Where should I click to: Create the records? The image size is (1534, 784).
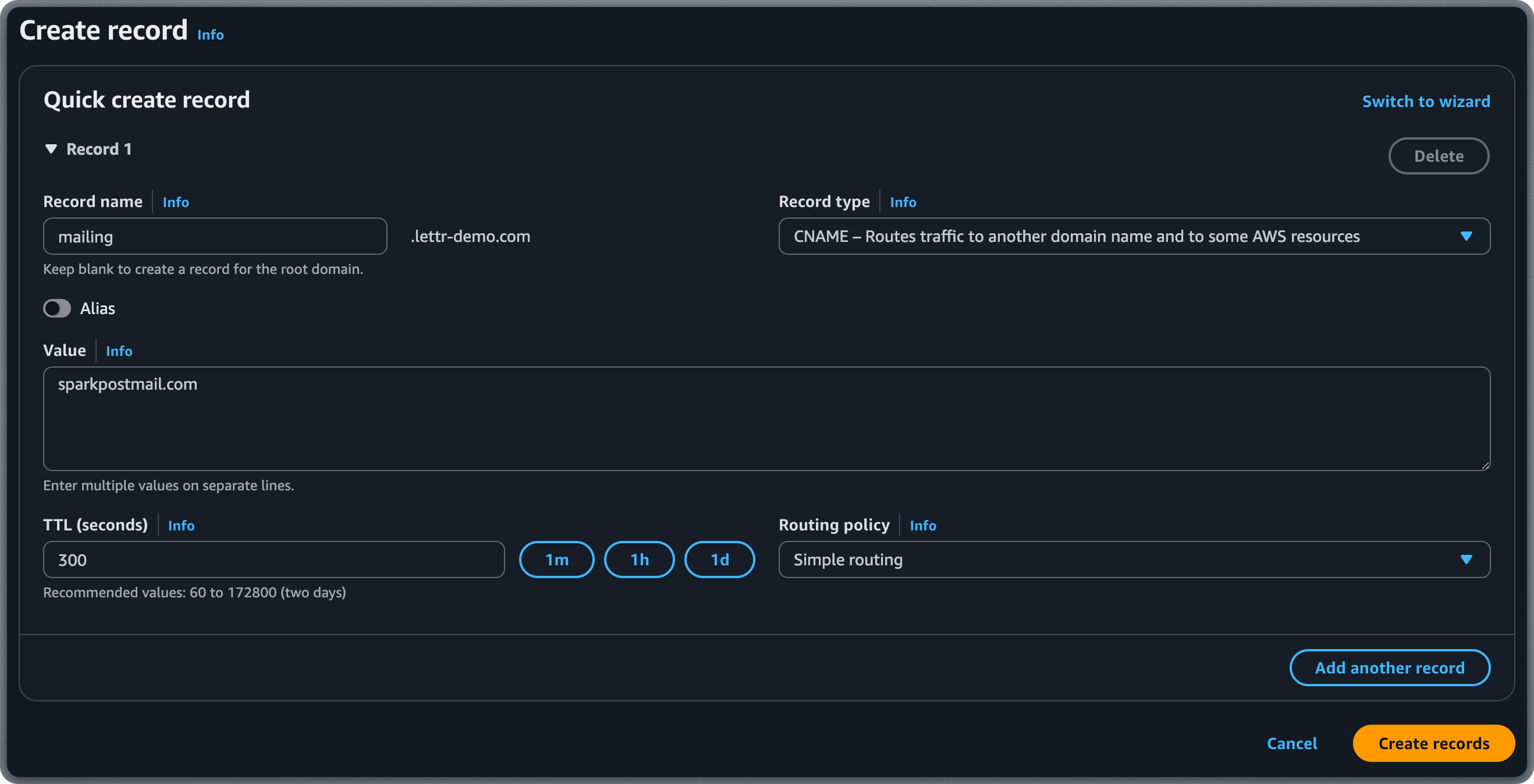point(1433,743)
